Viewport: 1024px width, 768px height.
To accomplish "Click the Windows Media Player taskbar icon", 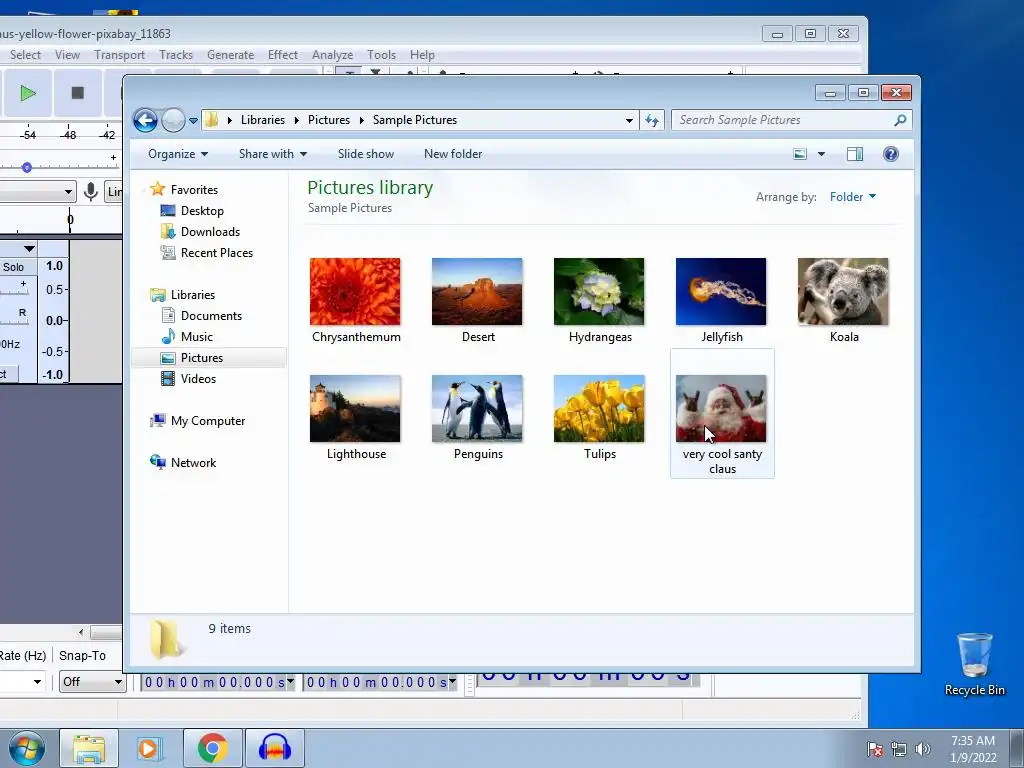I will pyautogui.click(x=150, y=748).
